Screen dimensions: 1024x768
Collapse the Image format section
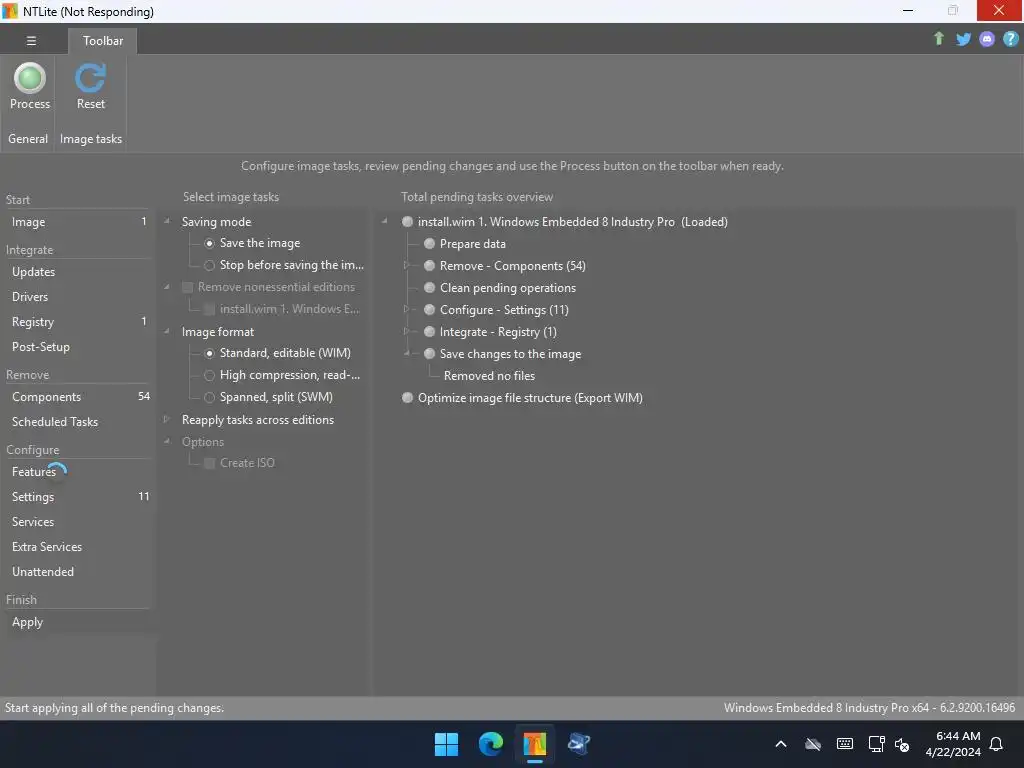167,331
